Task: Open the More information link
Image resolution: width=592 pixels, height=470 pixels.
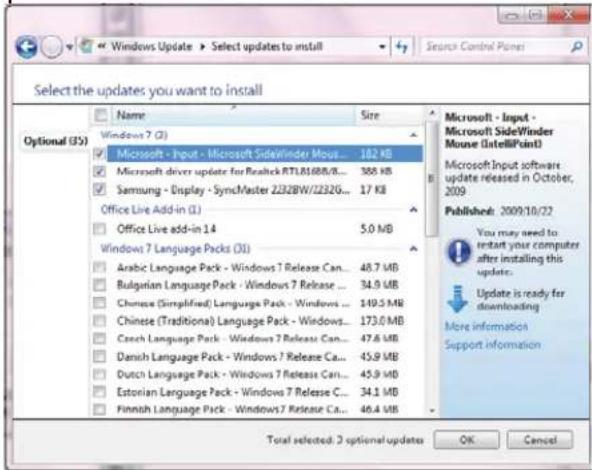Action: point(486,326)
